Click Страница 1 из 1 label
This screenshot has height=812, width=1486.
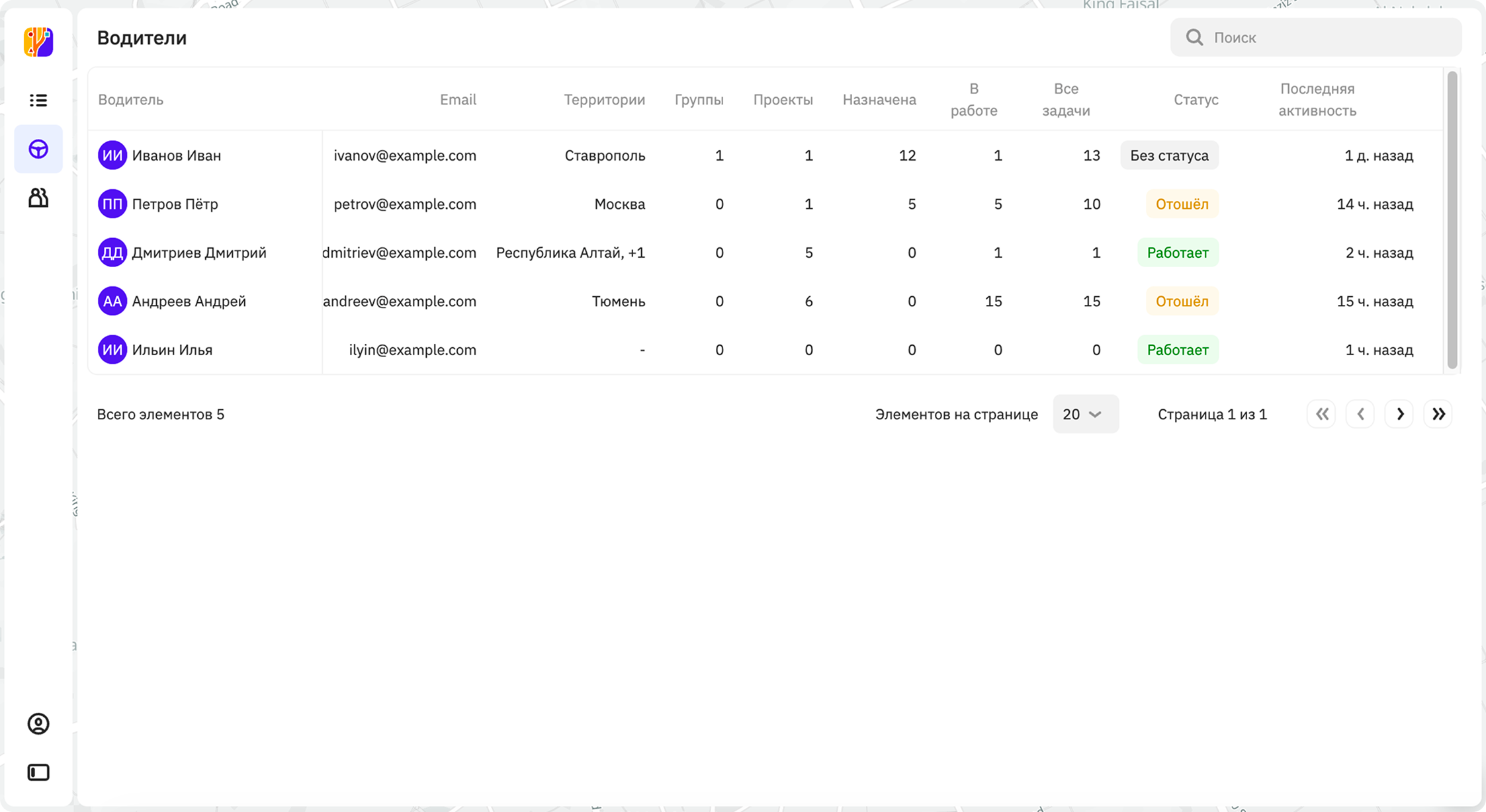[x=1212, y=414]
